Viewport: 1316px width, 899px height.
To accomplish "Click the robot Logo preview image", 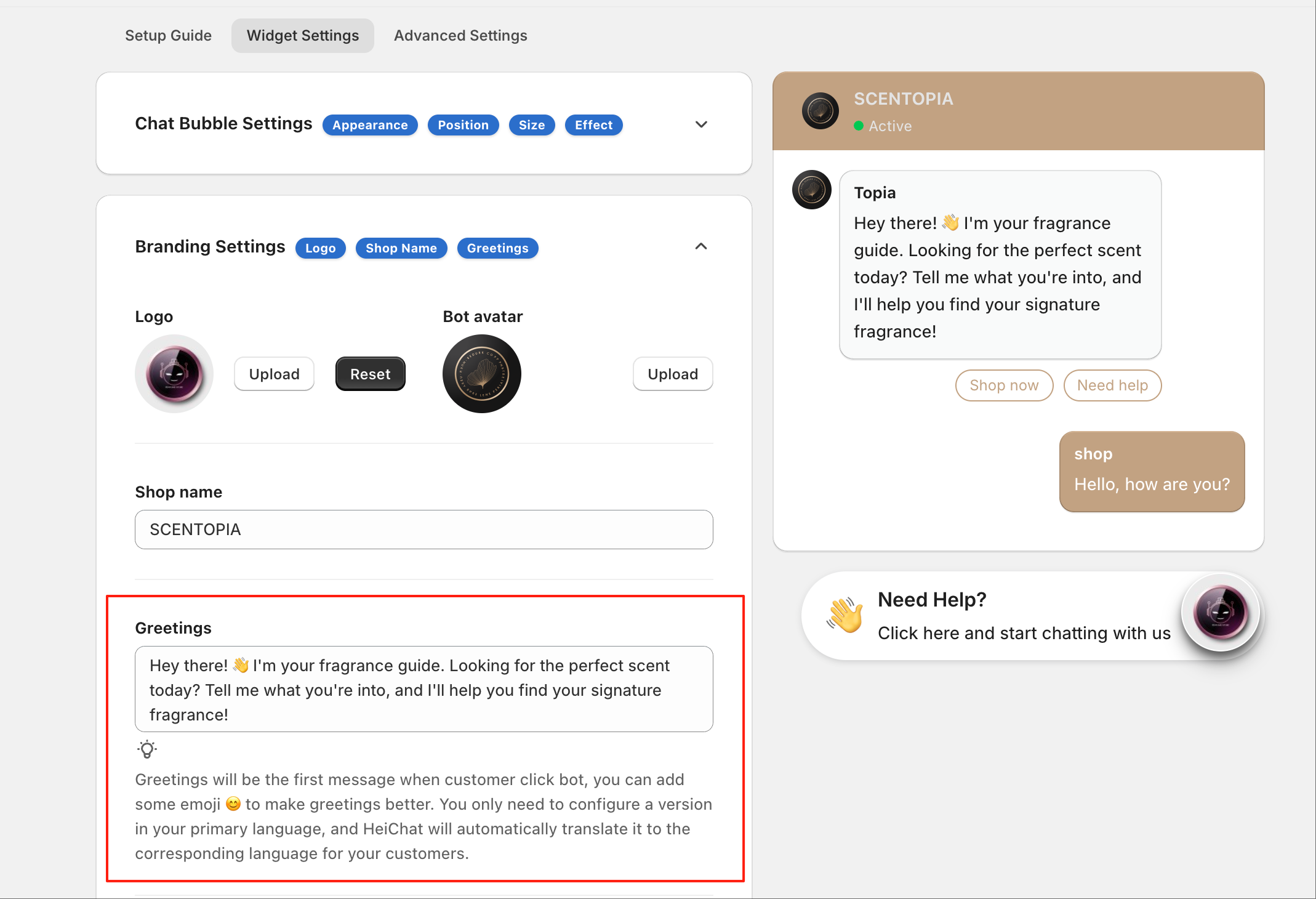I will click(x=174, y=374).
